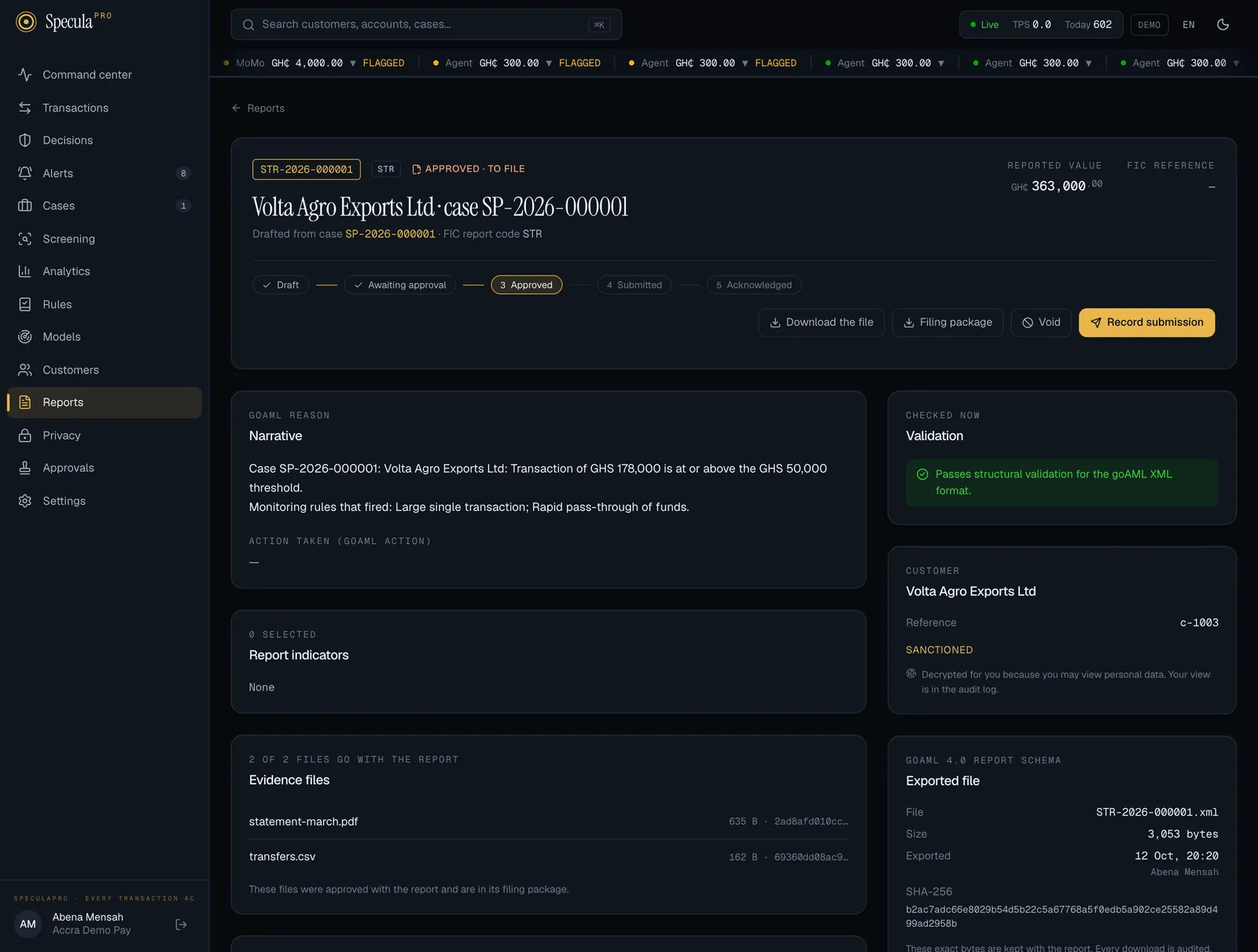The height and width of the screenshot is (952, 1258).
Task: Click the Specula logo icon
Action: point(26,22)
